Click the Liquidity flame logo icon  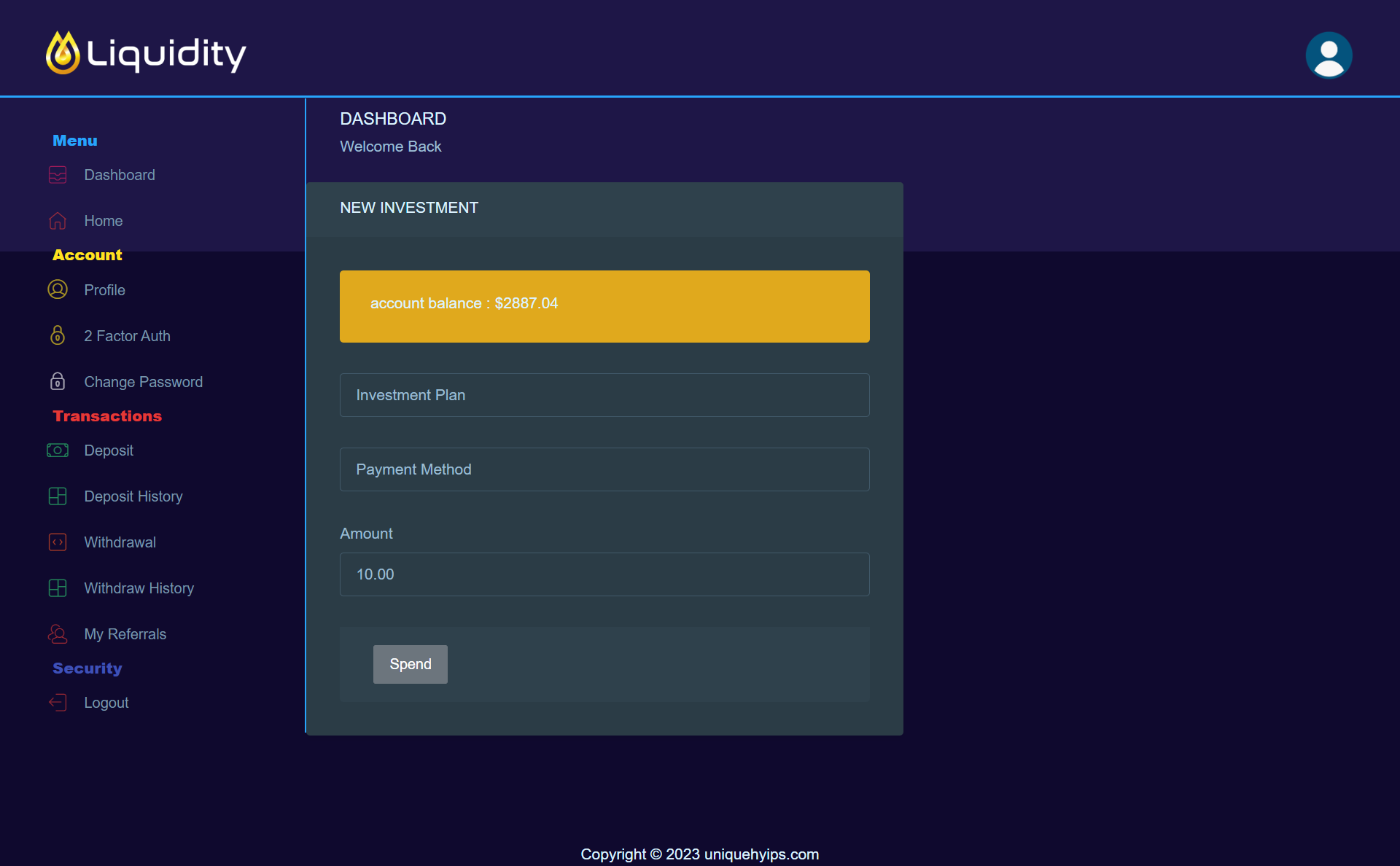click(x=63, y=52)
